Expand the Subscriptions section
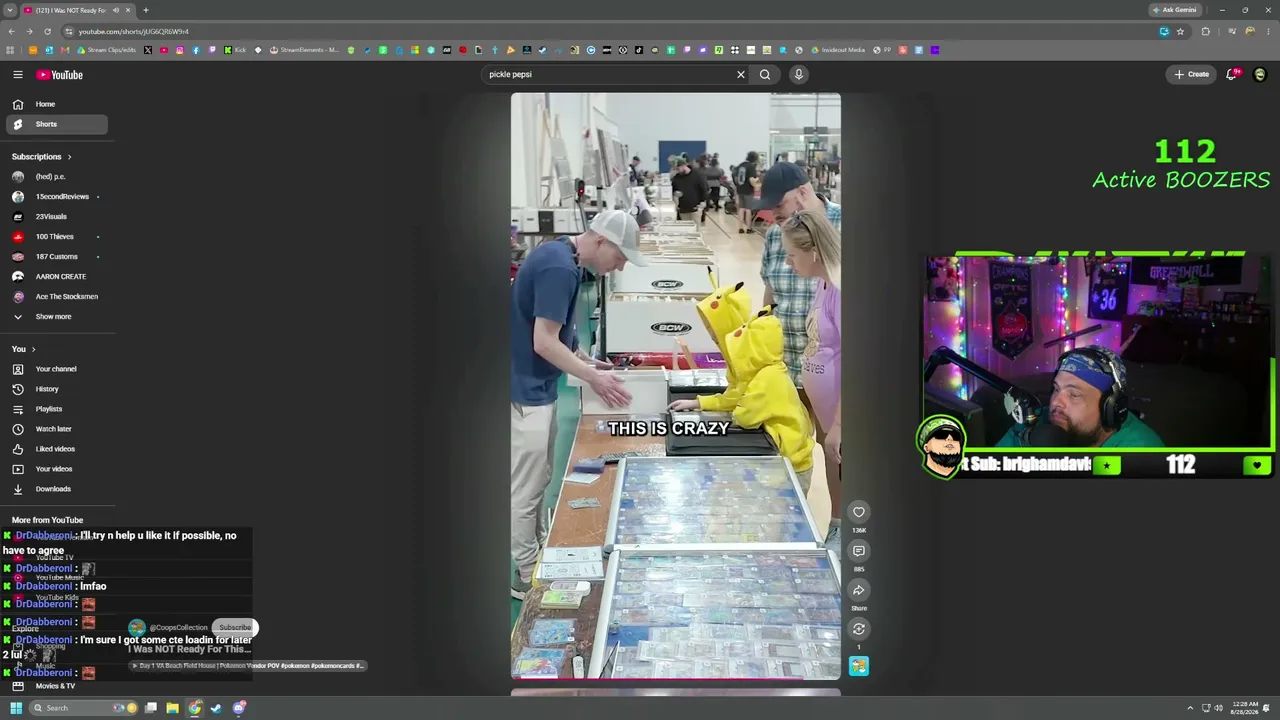1280x720 pixels. coord(41,157)
